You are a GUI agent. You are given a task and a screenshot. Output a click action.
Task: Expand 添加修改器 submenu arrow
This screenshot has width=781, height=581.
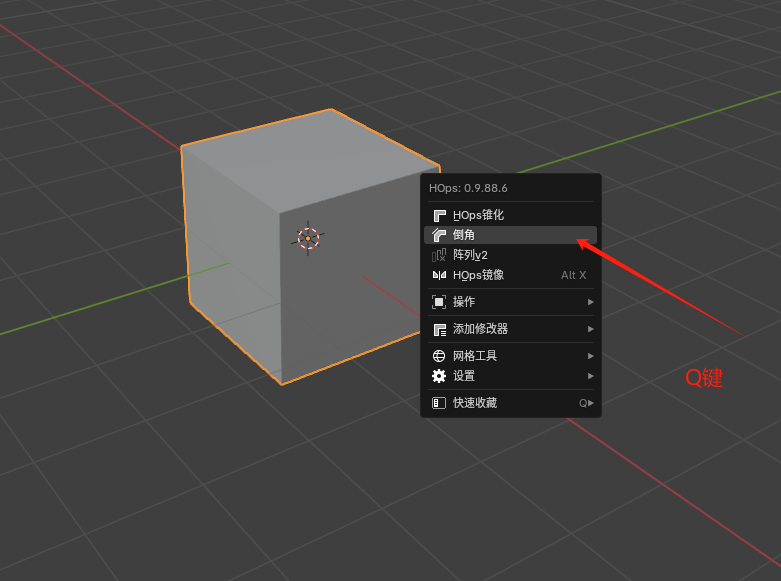point(590,329)
